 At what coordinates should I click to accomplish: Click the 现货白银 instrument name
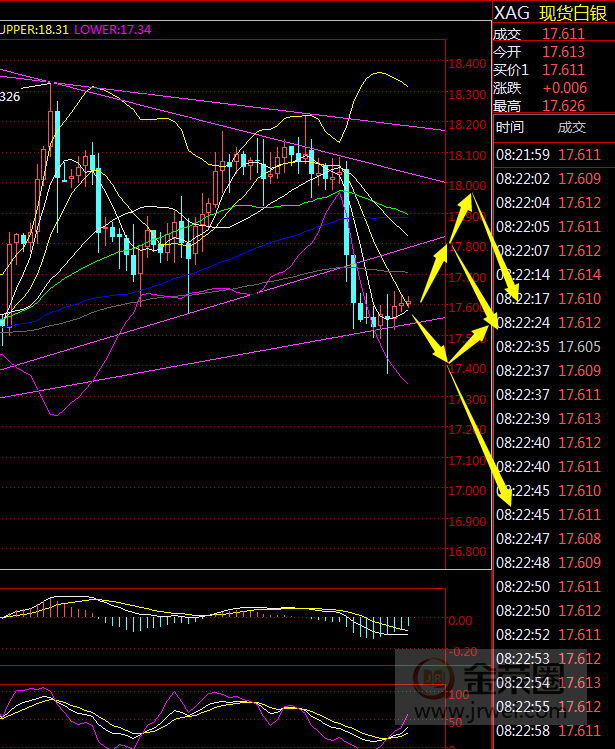click(x=573, y=13)
